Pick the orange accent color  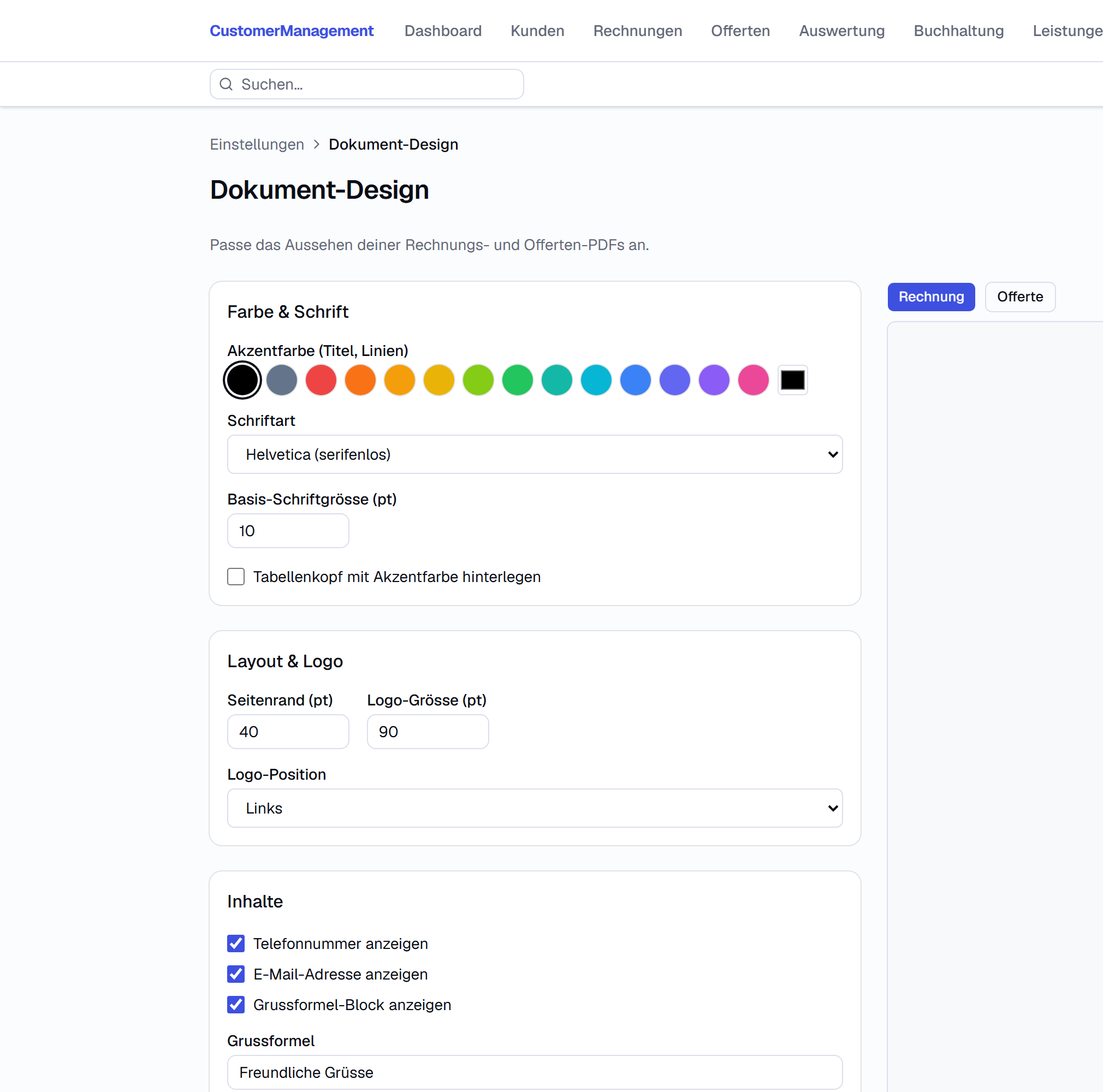pyautogui.click(x=360, y=379)
